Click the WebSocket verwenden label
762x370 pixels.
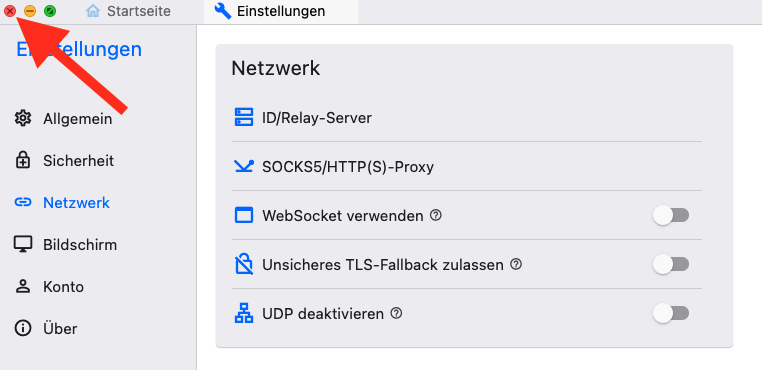coord(343,215)
